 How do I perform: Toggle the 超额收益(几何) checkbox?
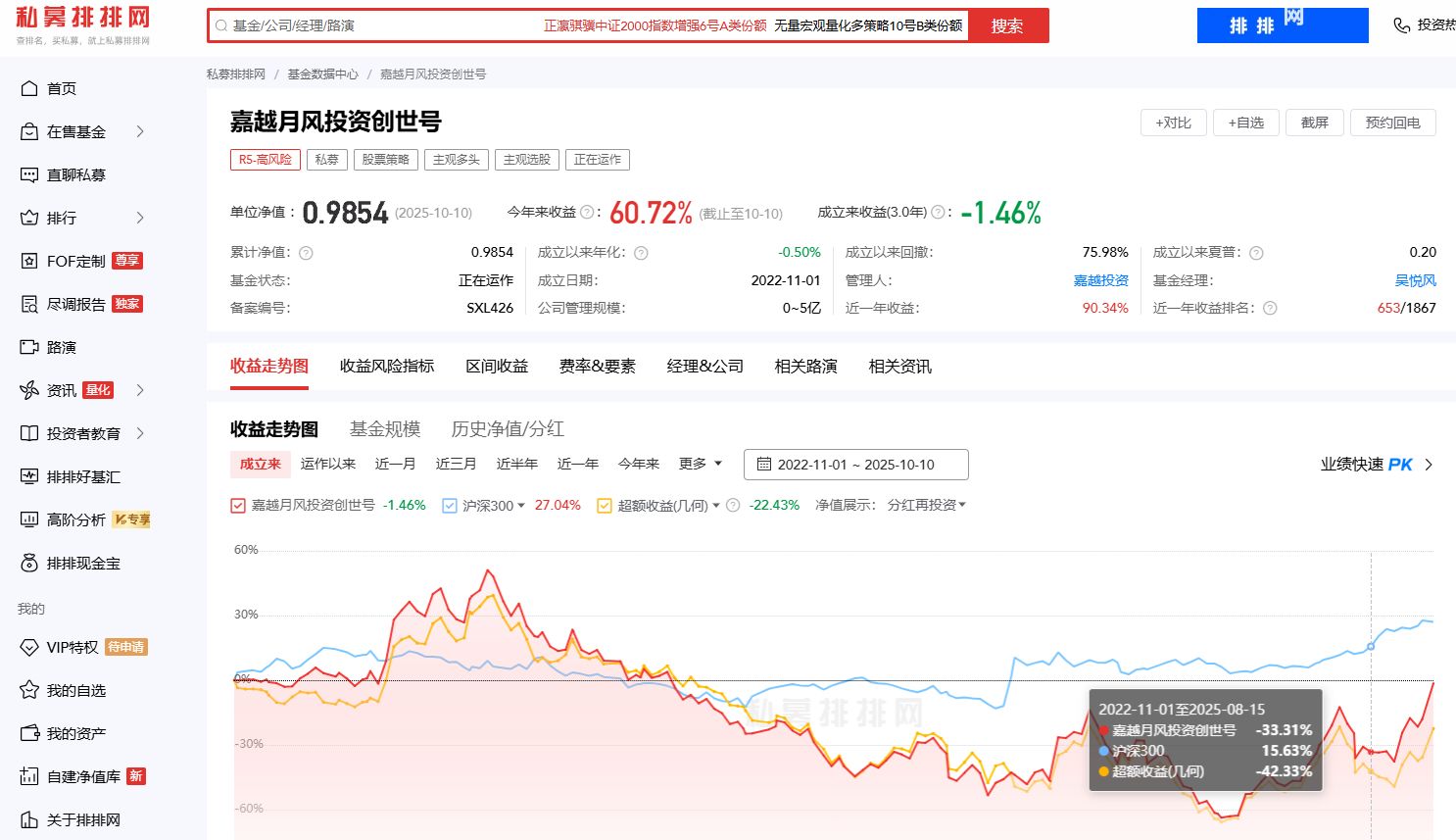605,506
